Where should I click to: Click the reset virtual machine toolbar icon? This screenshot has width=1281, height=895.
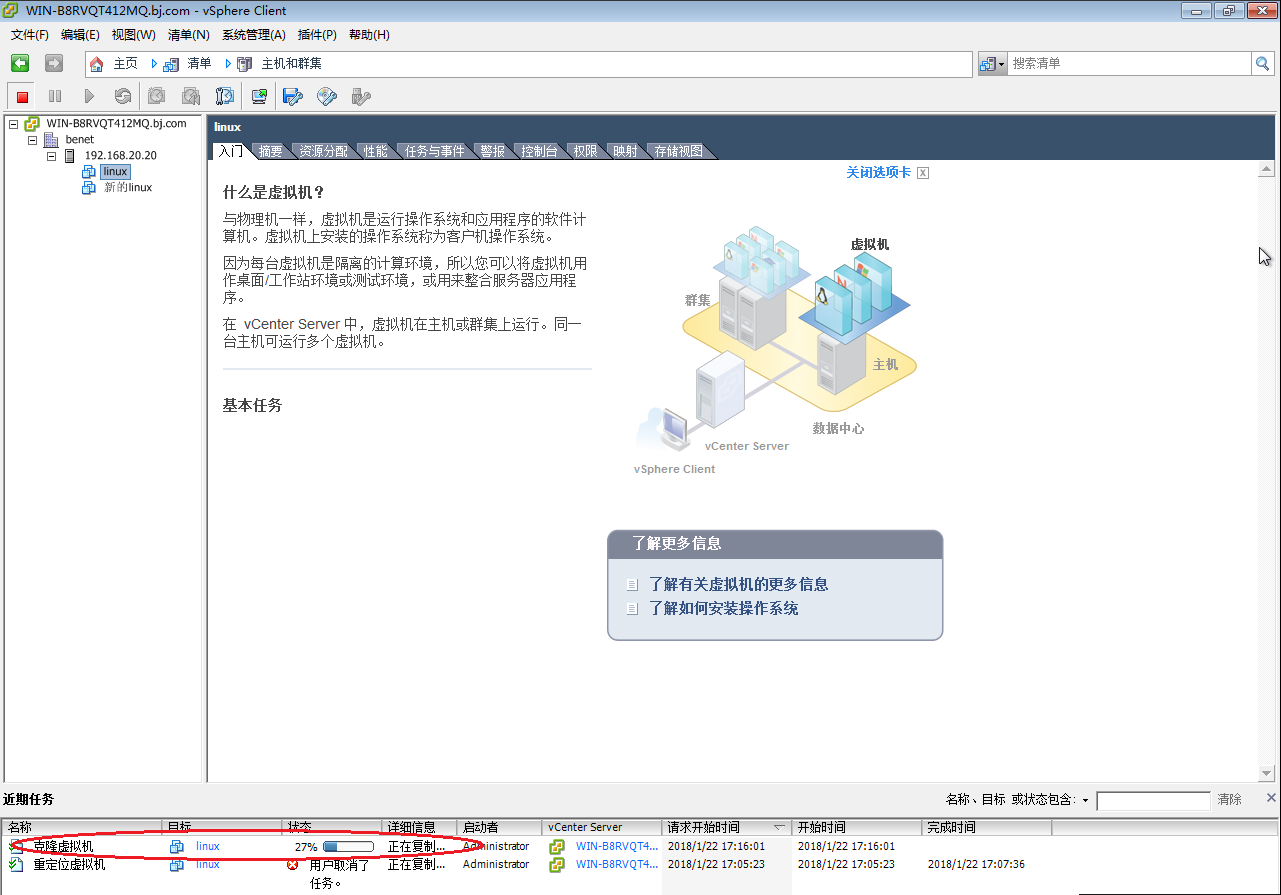[x=122, y=96]
